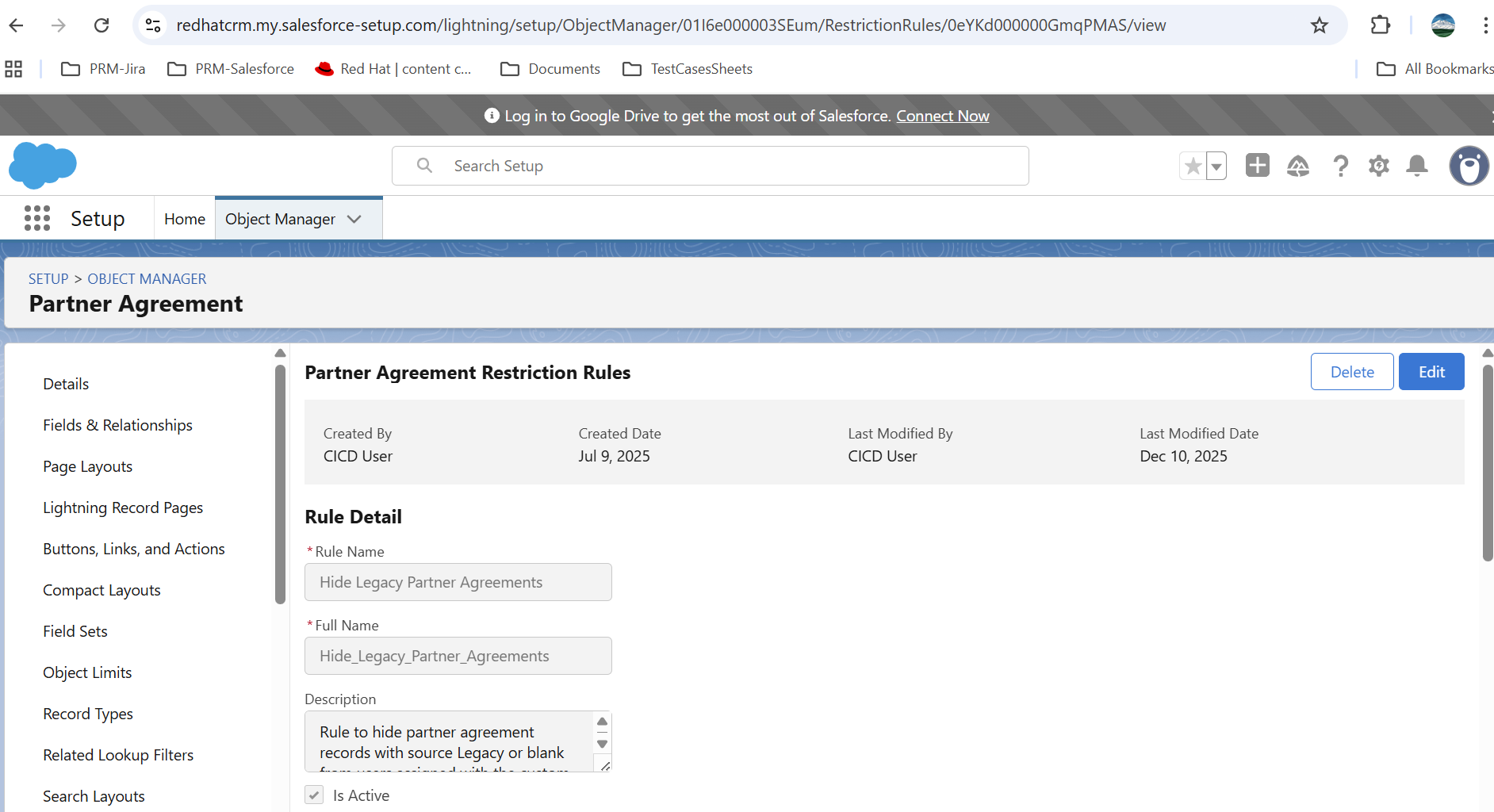Open the browser extensions puzzle icon

pyautogui.click(x=1381, y=25)
